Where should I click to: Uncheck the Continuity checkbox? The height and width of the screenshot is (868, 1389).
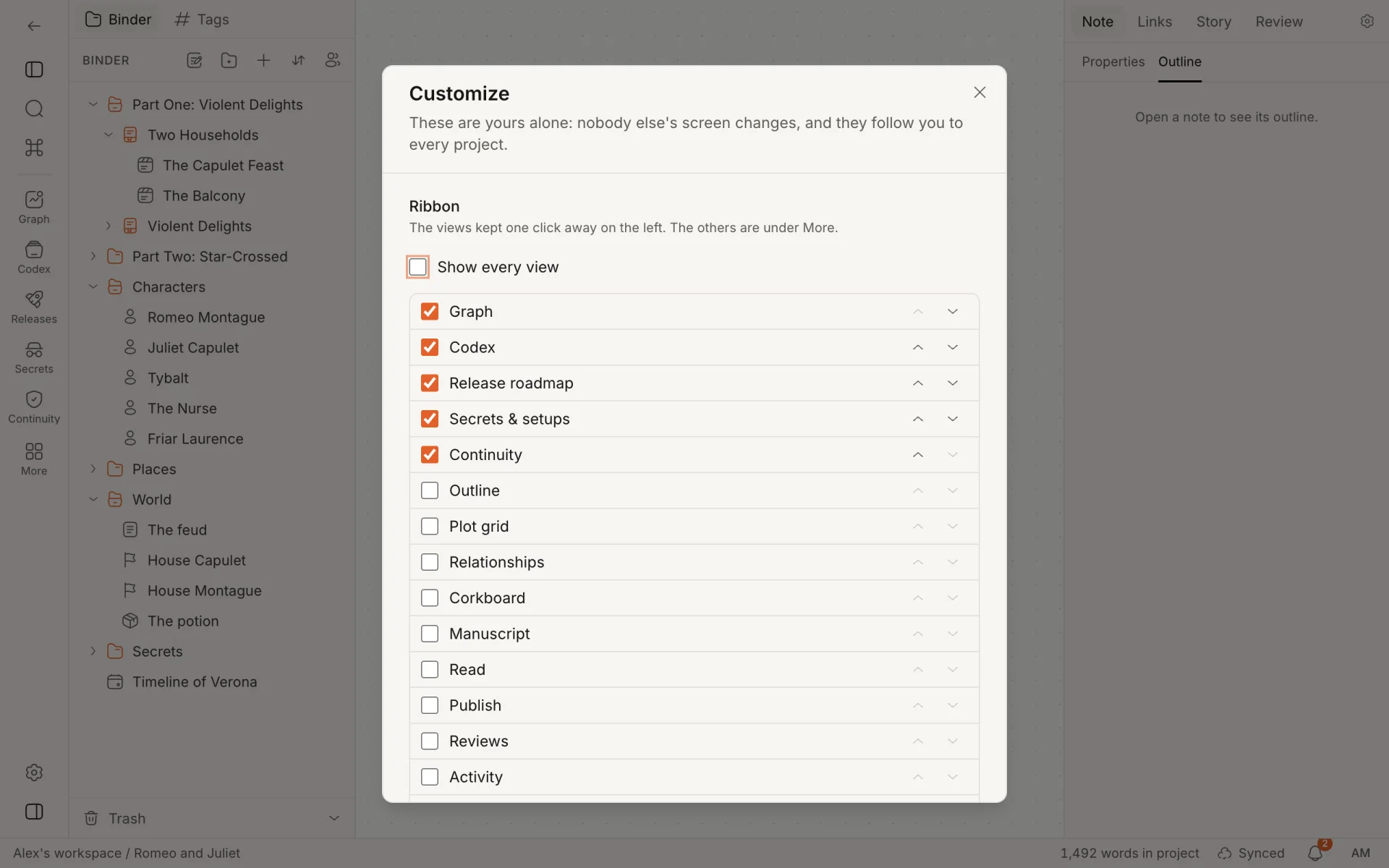430,454
